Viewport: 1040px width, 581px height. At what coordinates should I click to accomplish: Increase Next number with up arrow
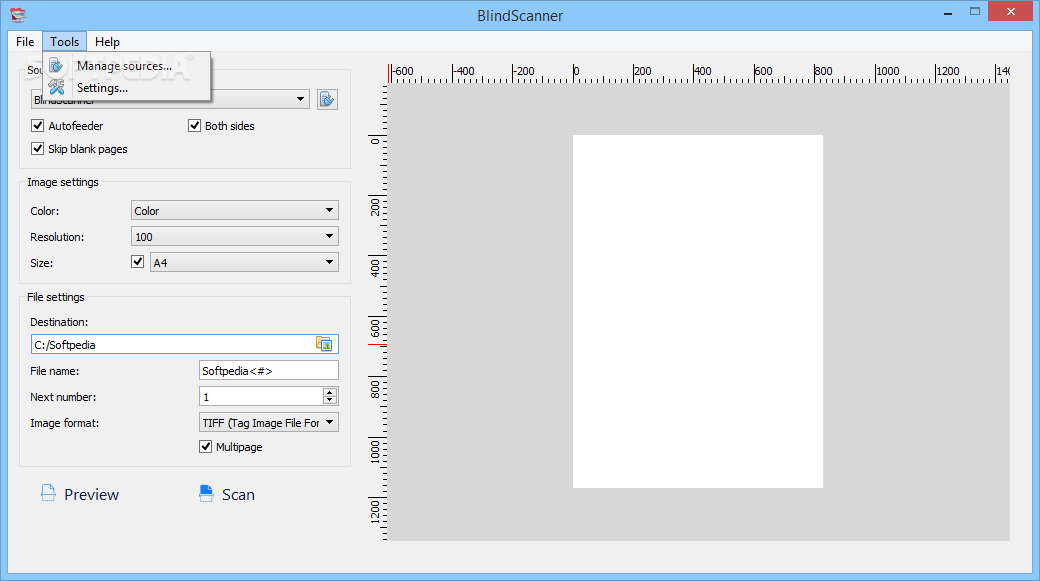click(330, 392)
